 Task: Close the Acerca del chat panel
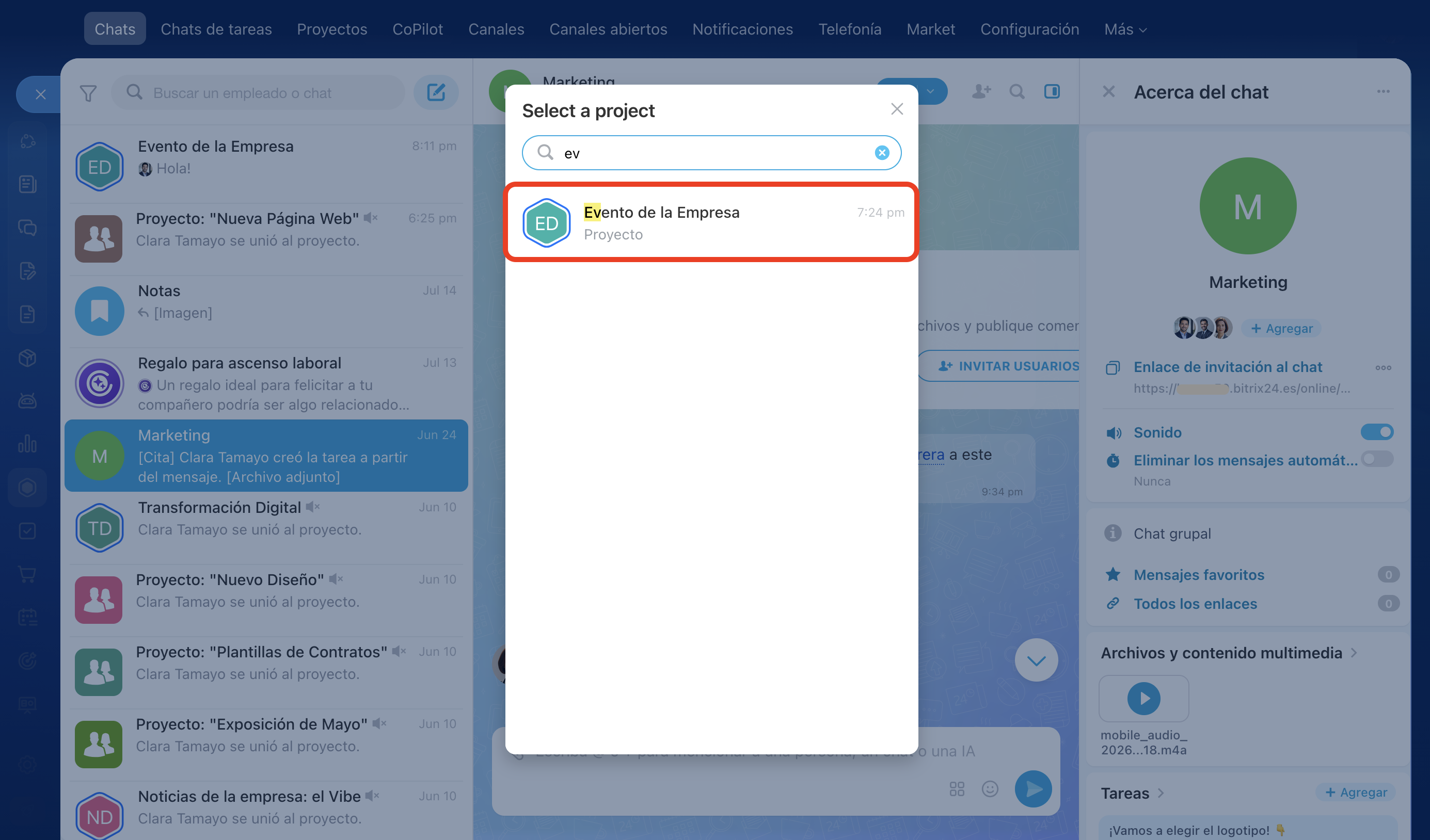[1109, 91]
